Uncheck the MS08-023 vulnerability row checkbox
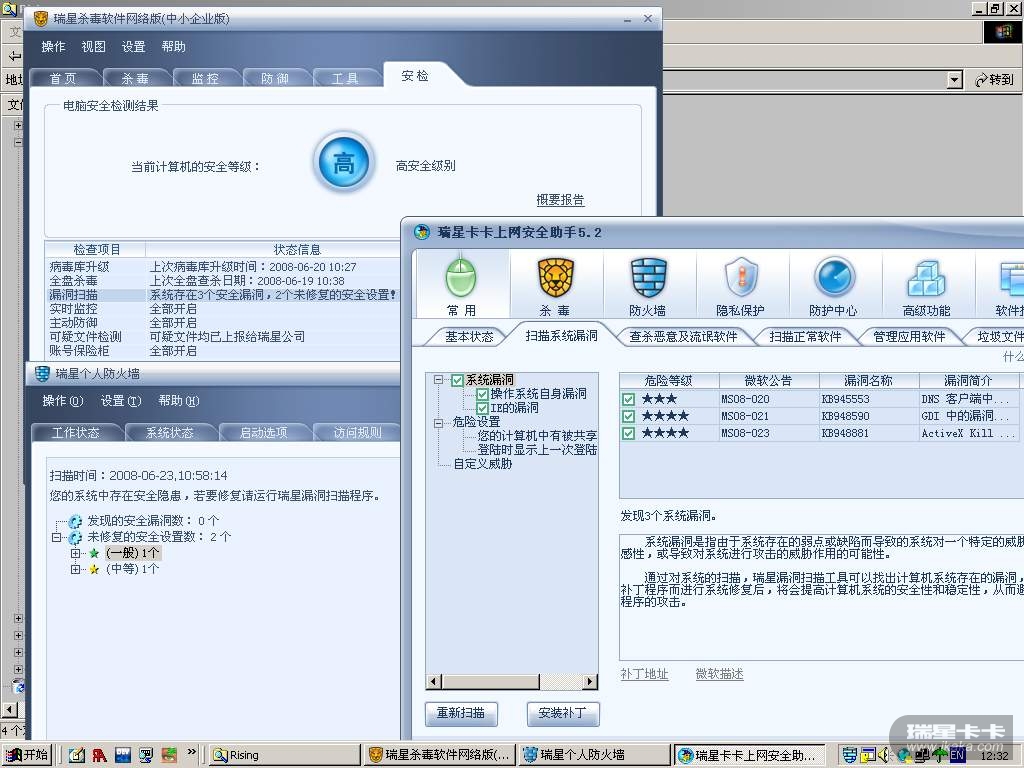Screen dimensions: 1024x768 coord(628,433)
